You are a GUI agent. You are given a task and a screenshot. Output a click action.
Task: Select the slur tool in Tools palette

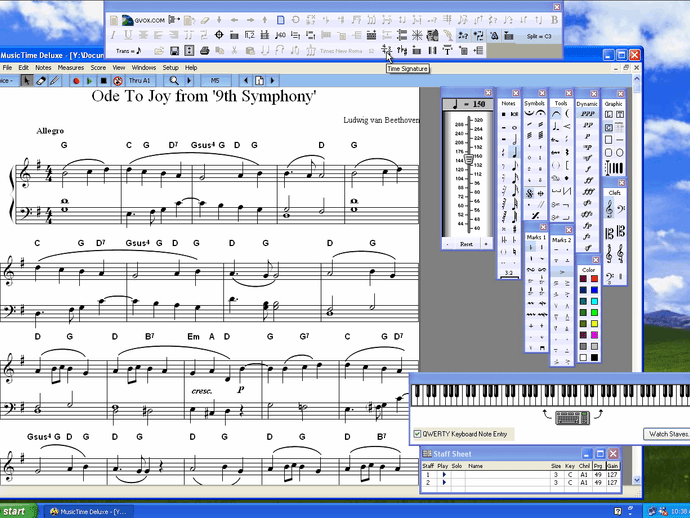(x=556, y=114)
